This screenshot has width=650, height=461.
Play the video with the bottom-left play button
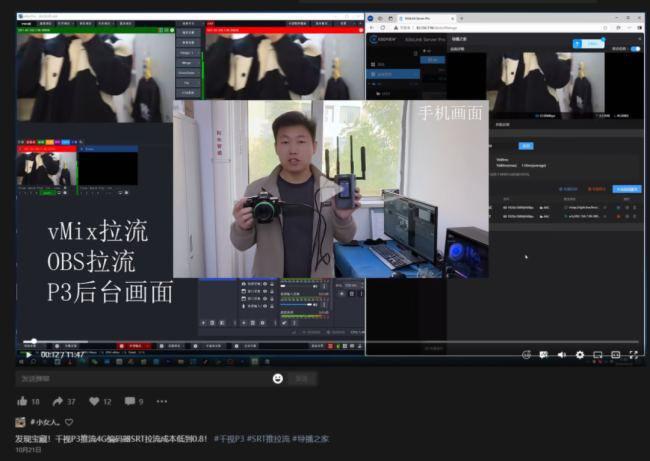point(28,355)
